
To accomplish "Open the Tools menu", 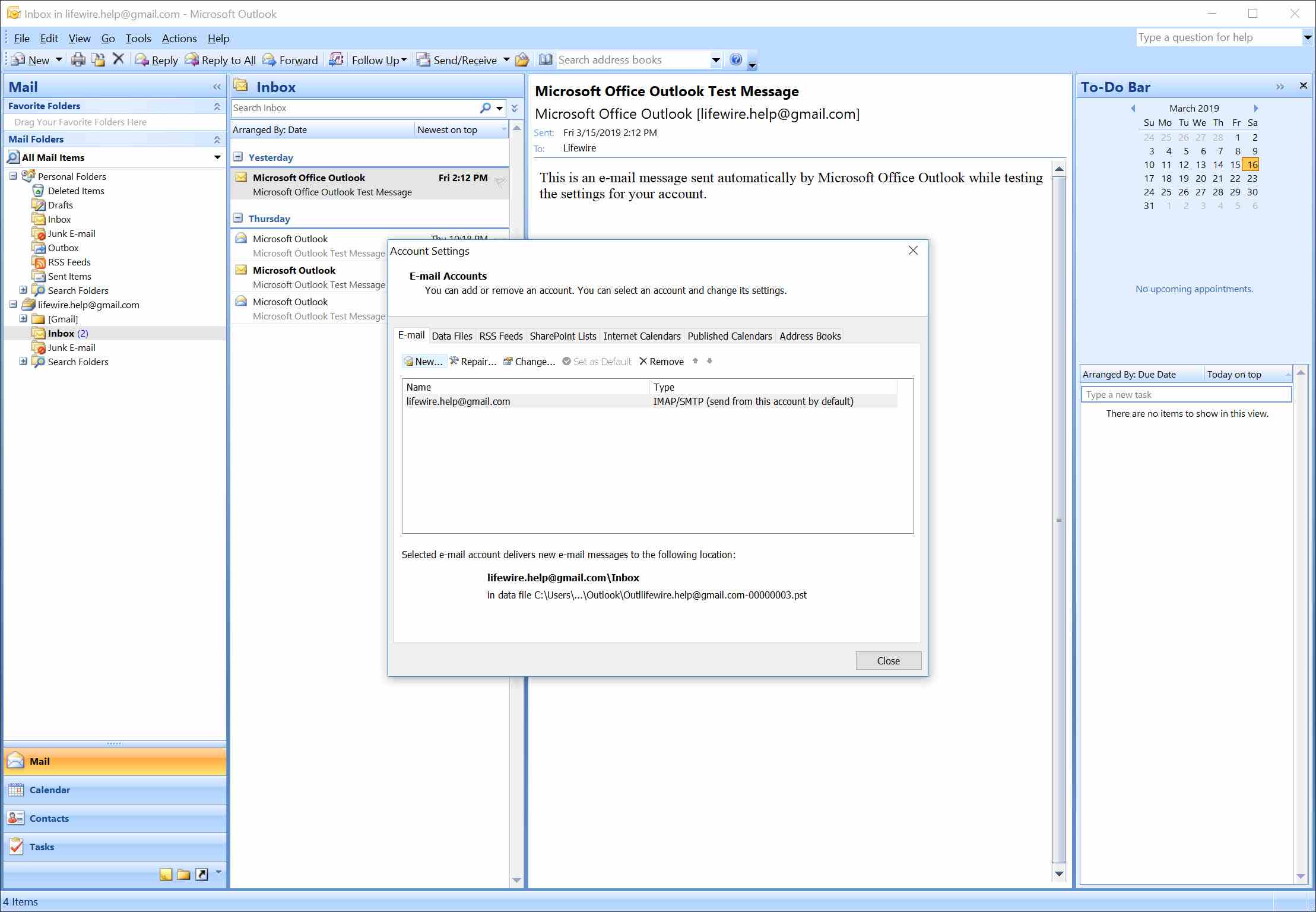I will tap(138, 38).
